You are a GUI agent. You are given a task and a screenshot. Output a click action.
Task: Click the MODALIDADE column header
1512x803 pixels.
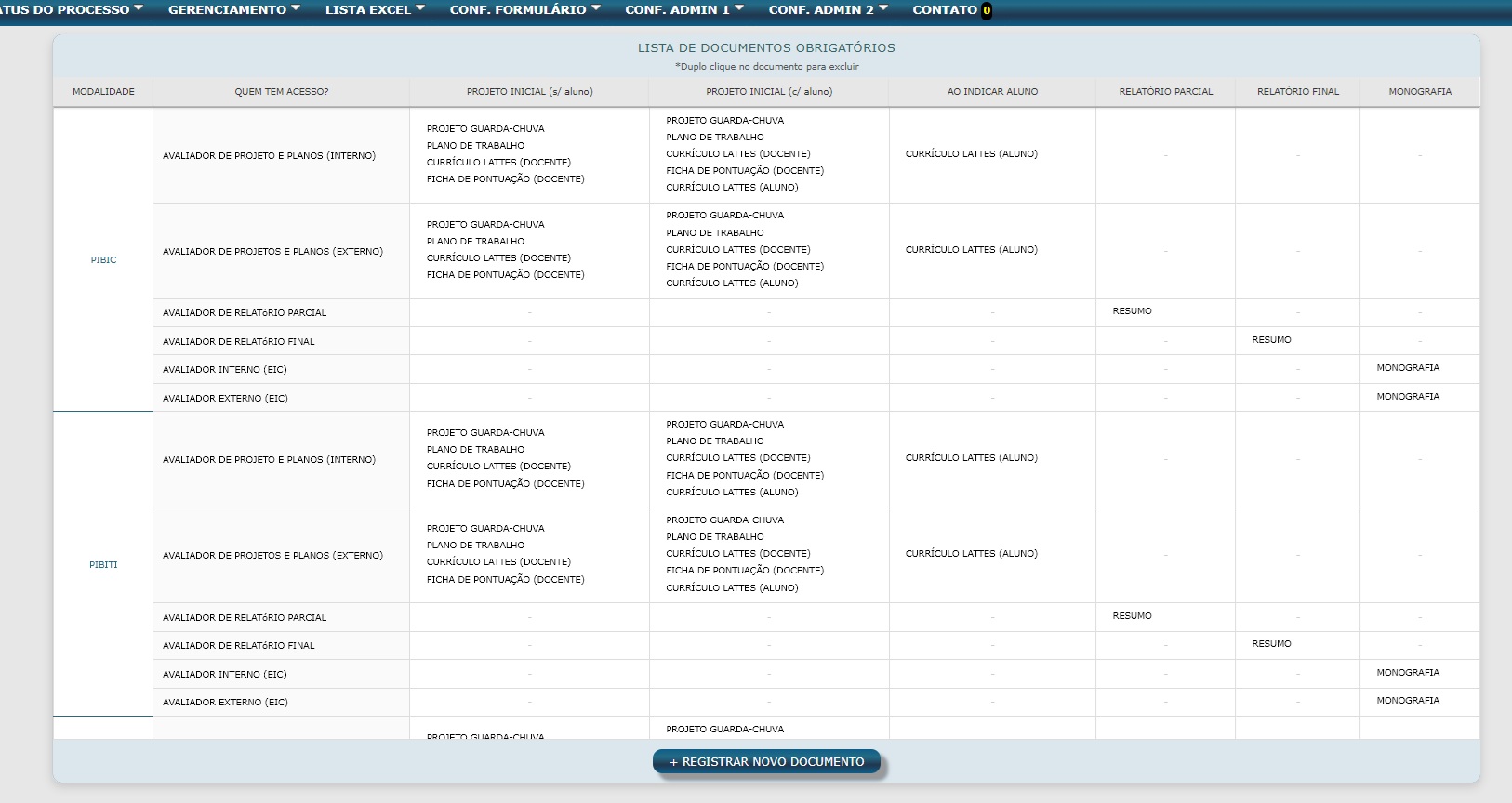[x=103, y=92]
